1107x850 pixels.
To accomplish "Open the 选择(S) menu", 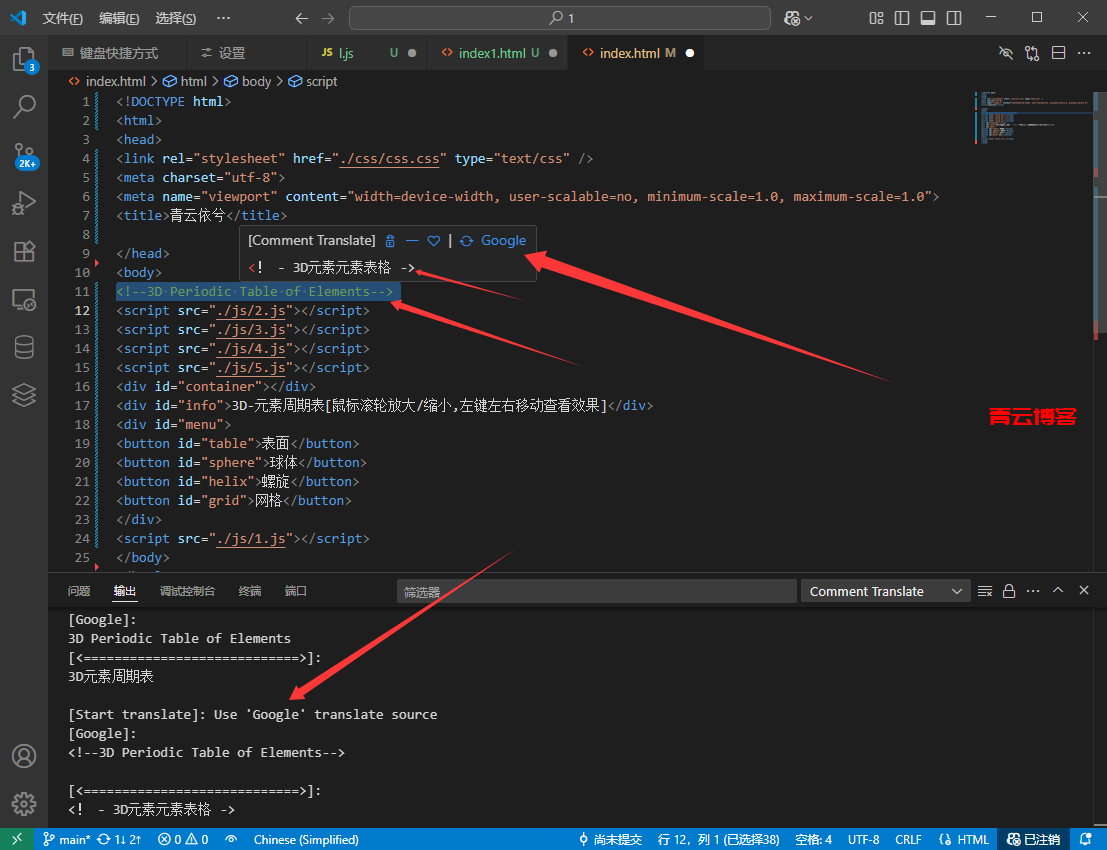I will pos(175,18).
